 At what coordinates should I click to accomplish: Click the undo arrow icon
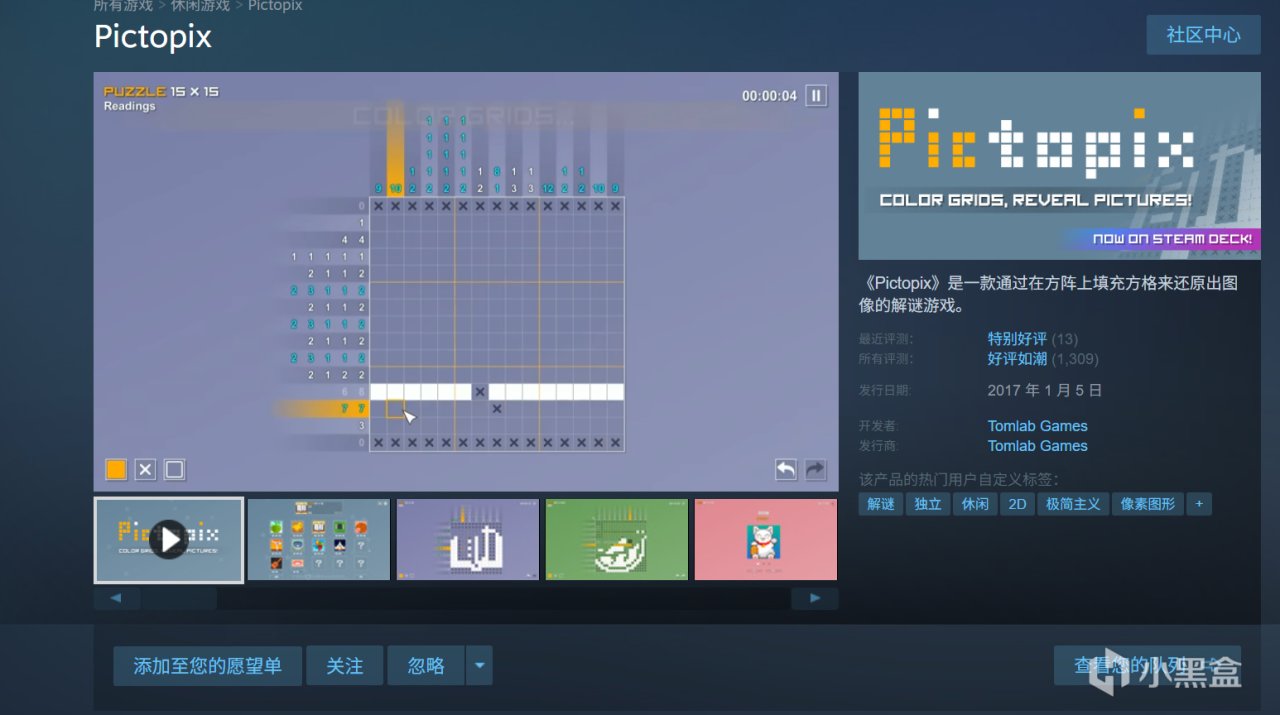point(786,469)
